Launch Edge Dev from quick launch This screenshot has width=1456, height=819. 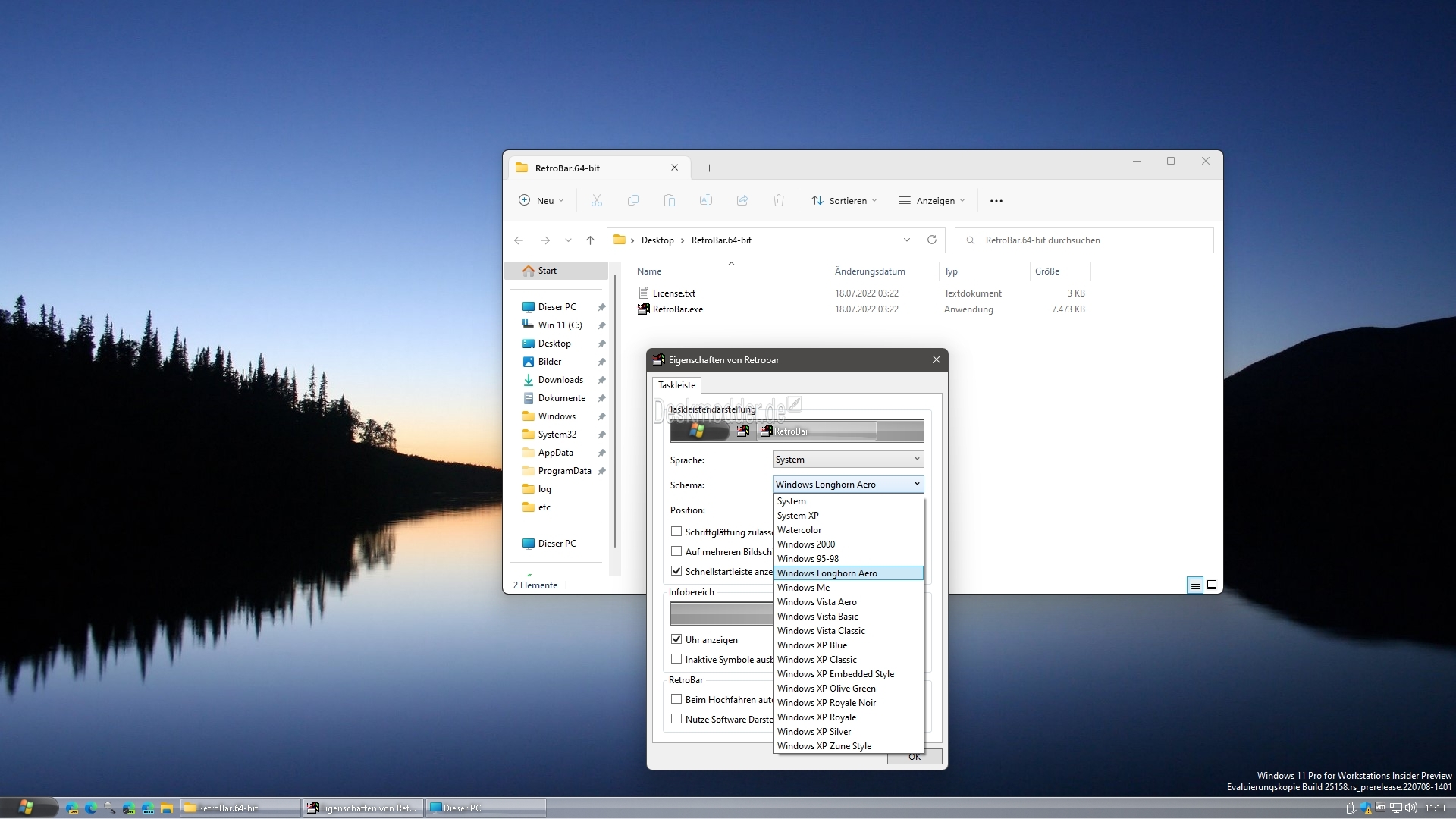(129, 808)
